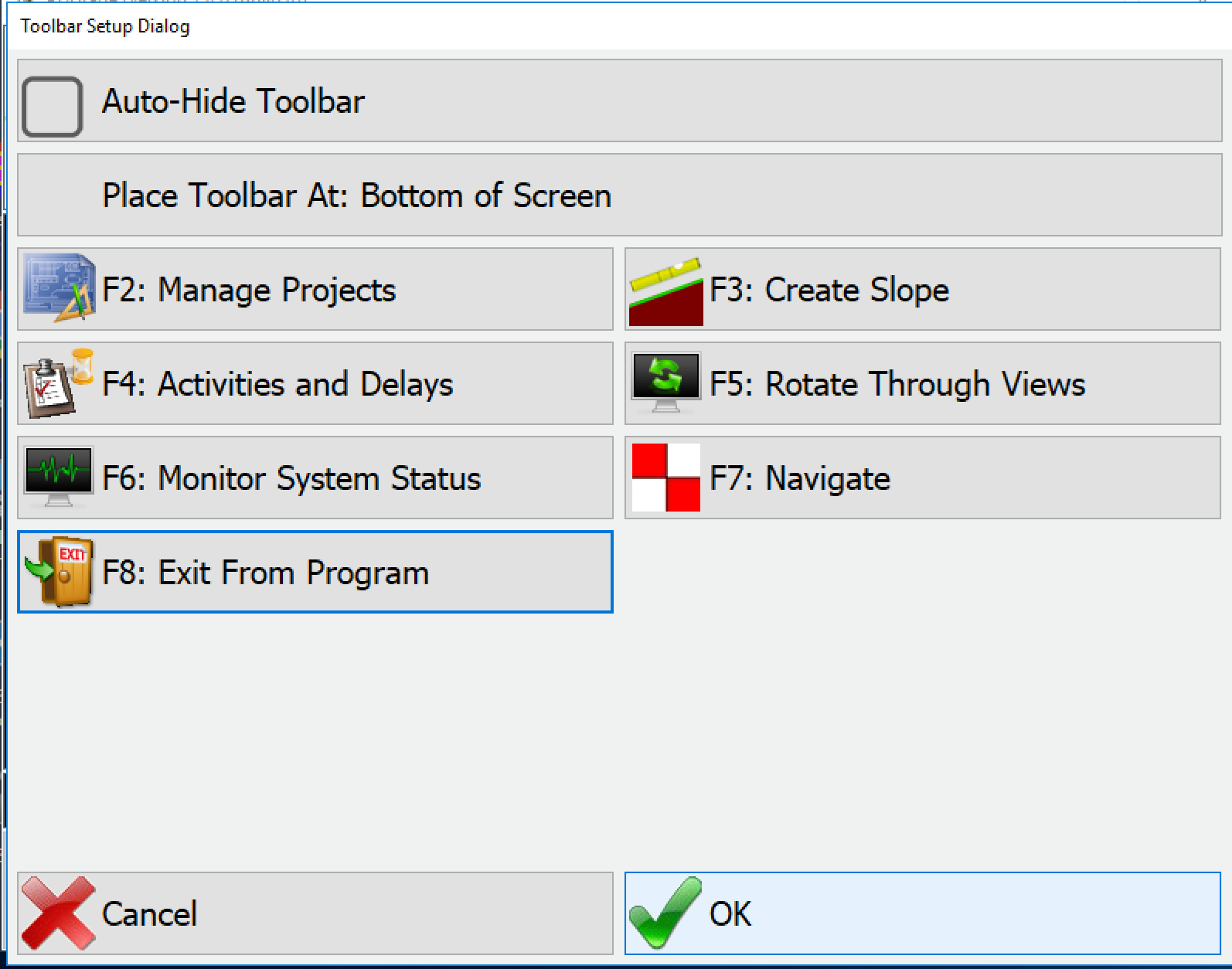
Task: Select the level tool icon beside Create Slope
Action: (665, 290)
